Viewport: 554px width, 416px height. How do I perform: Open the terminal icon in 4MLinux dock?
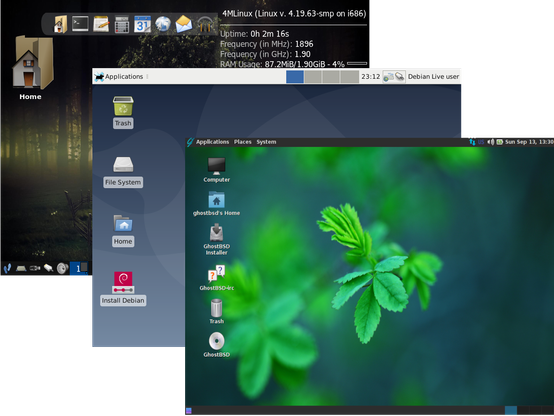(x=80, y=24)
